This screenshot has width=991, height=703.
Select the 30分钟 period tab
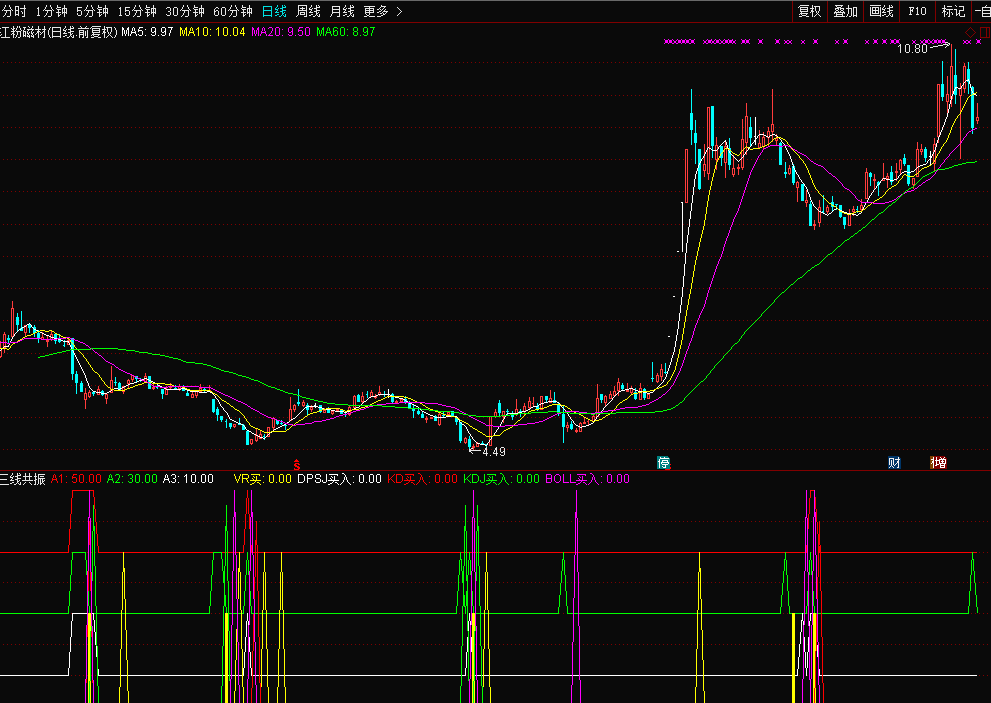[x=185, y=11]
